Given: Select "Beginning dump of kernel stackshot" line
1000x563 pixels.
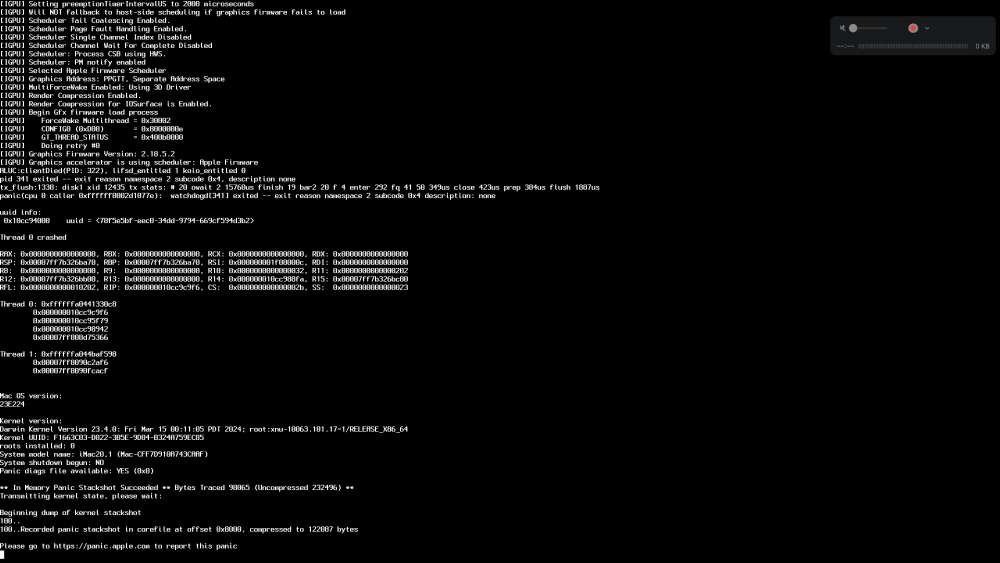Looking at the screenshot, I should click(71, 513).
